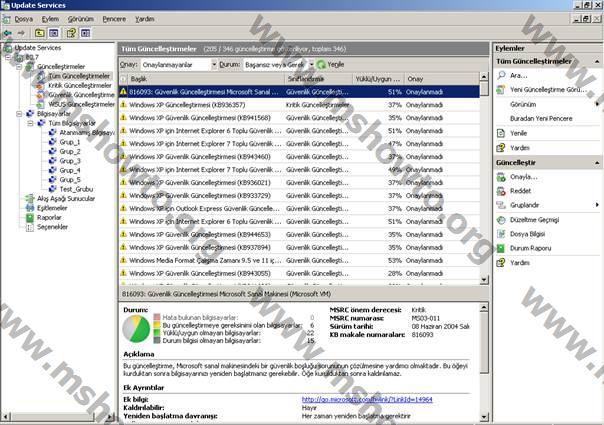The height and width of the screenshot is (425, 604).
Task: Select Kritik Güncelleştirmeler tree item
Action: tap(80, 86)
